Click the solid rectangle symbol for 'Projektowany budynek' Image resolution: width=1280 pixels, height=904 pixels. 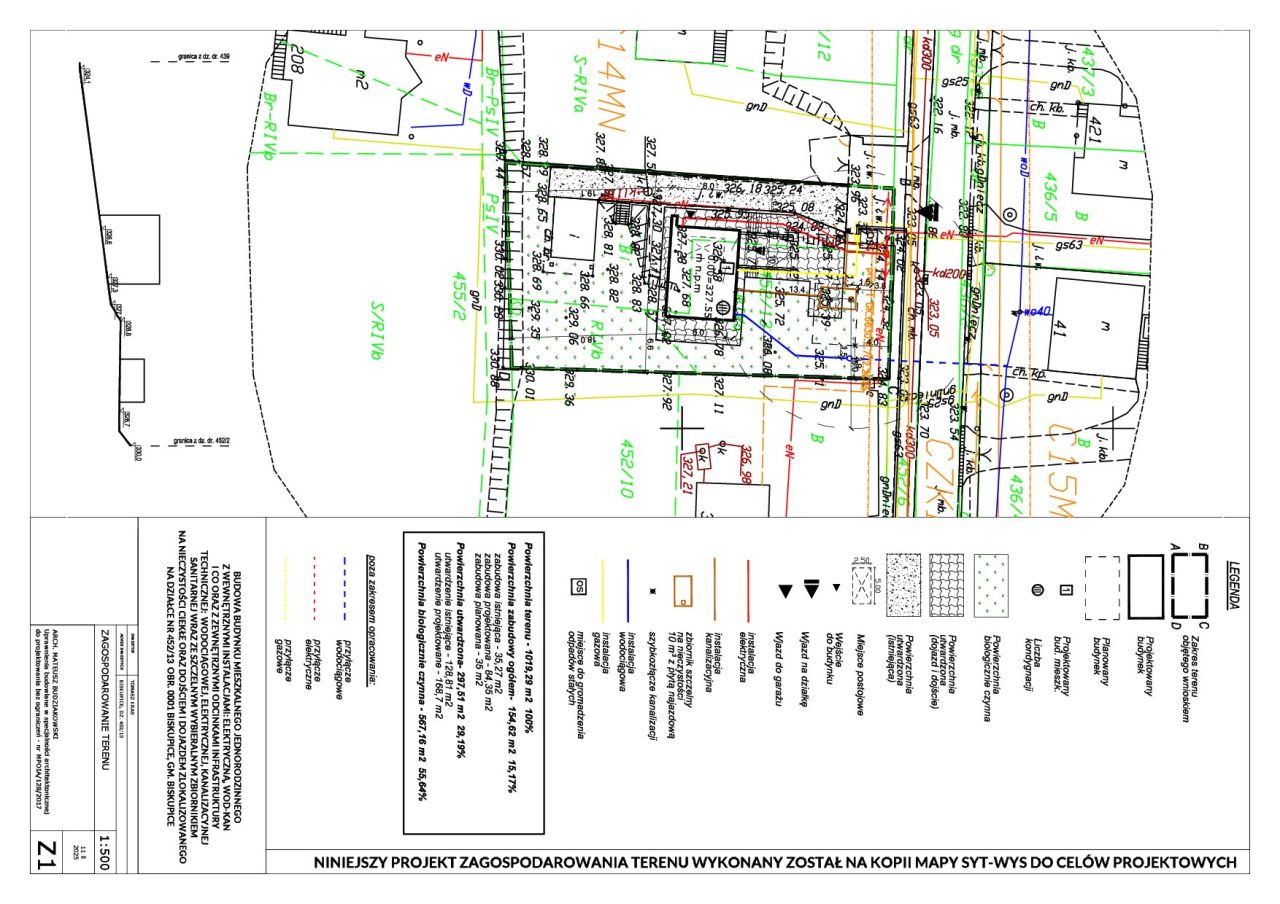click(x=1146, y=588)
